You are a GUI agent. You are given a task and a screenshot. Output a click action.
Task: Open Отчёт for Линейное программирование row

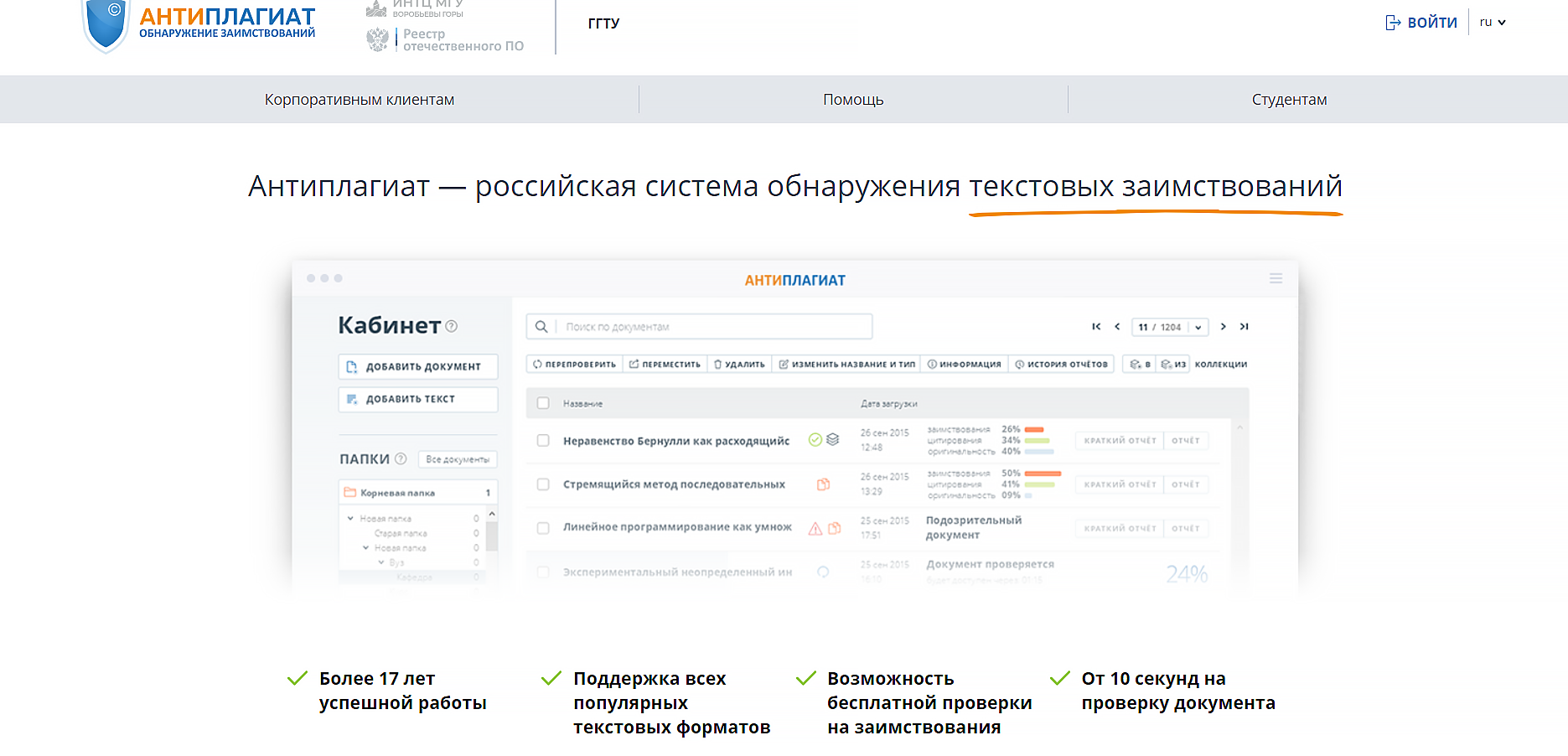click(x=1186, y=528)
